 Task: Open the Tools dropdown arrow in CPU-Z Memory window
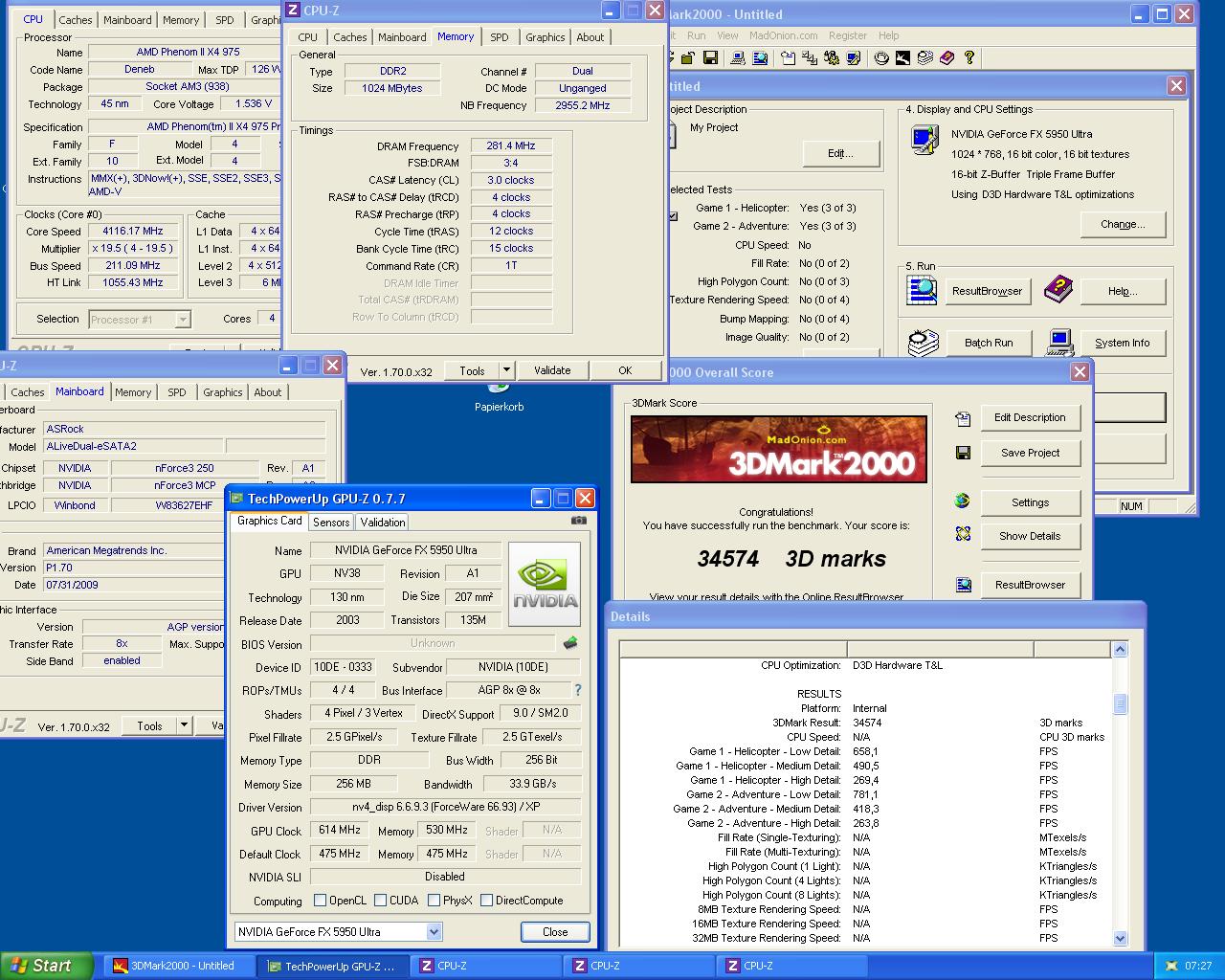click(506, 370)
